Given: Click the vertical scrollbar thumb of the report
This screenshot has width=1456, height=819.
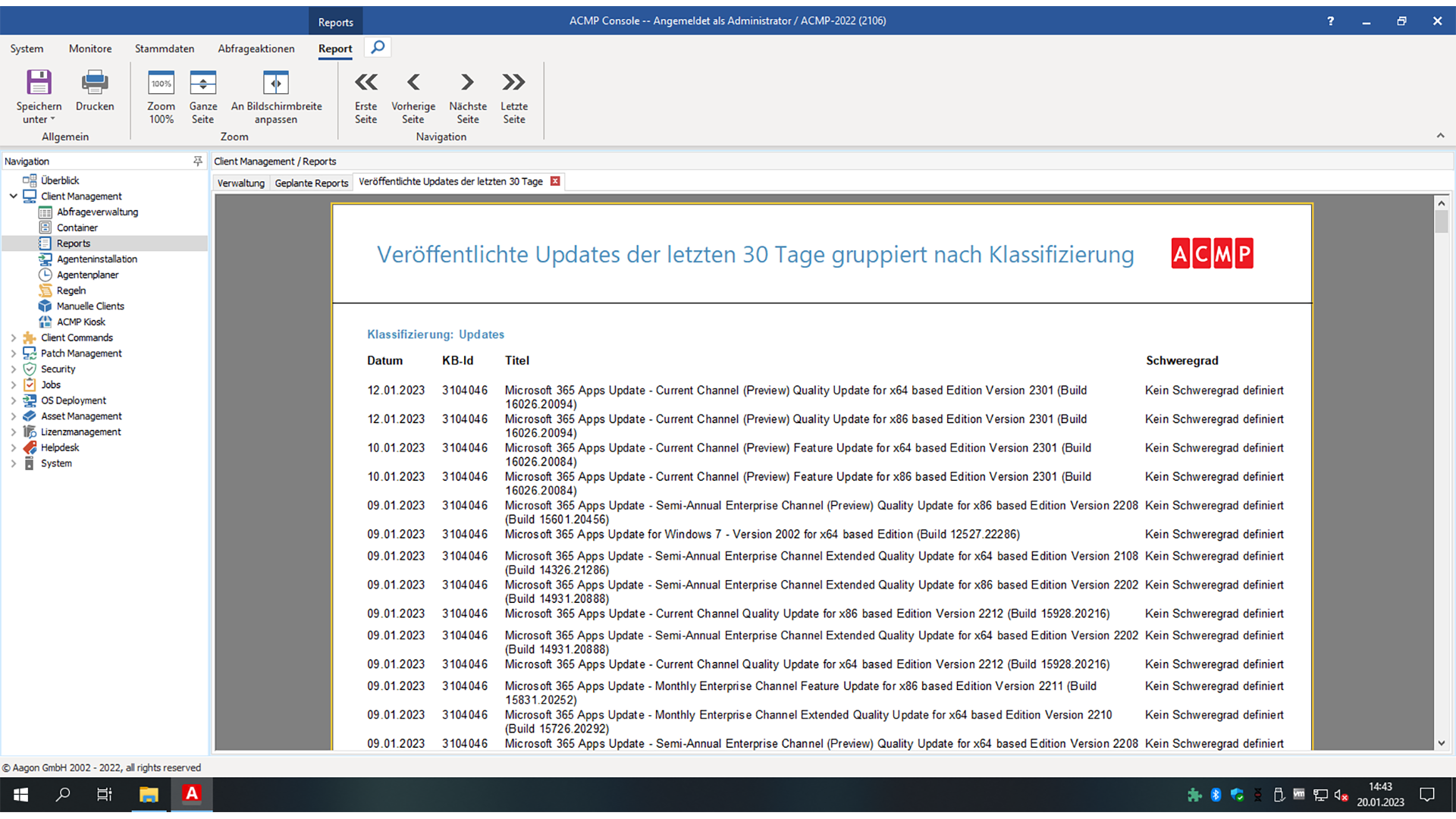Looking at the screenshot, I should coord(1442,221).
